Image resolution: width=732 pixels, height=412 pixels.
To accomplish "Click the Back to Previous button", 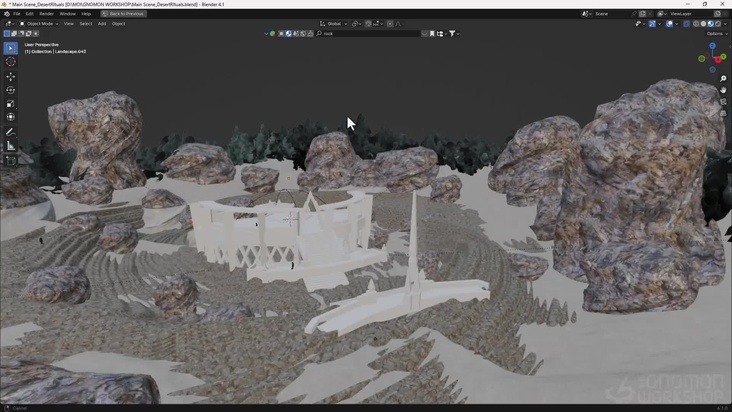I will pos(123,14).
